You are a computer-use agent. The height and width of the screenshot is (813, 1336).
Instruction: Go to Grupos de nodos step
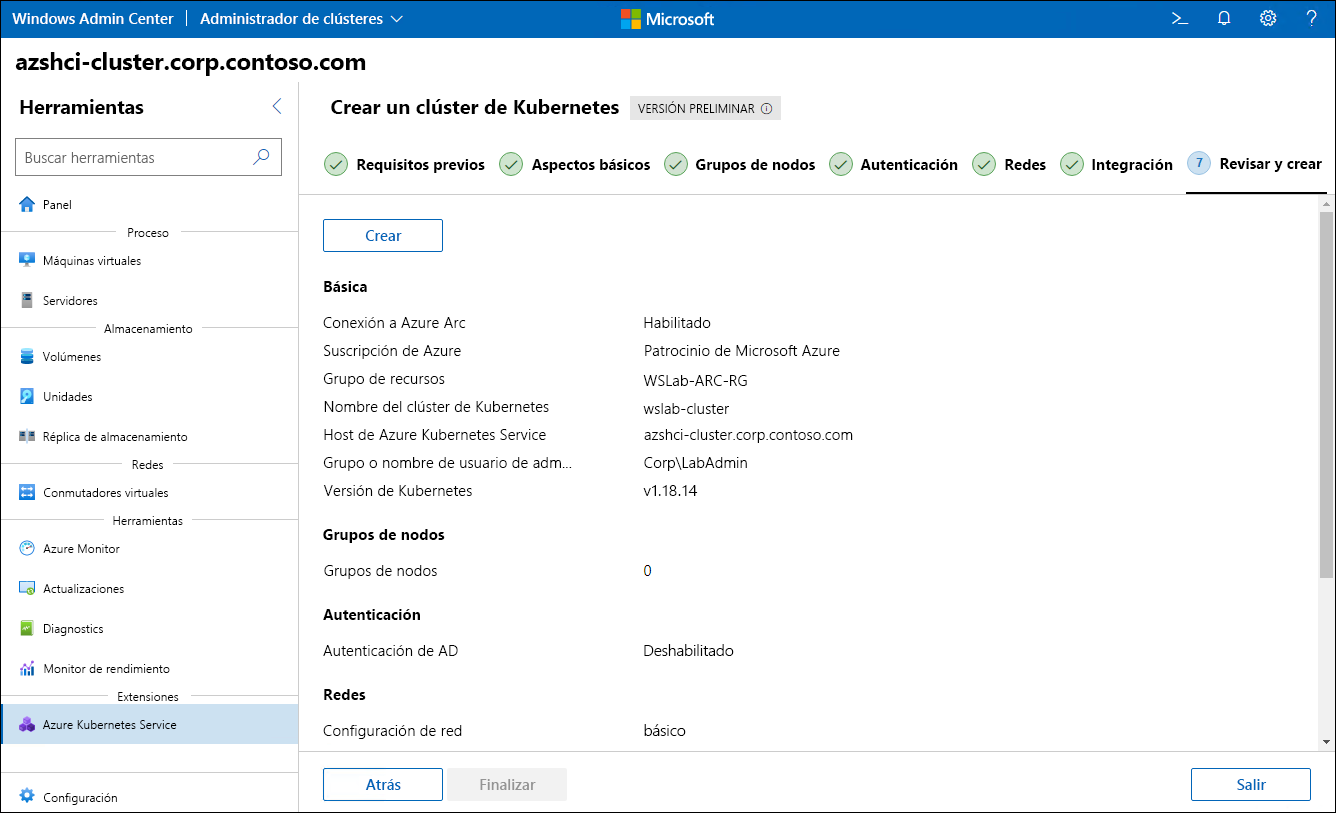pyautogui.click(x=740, y=165)
